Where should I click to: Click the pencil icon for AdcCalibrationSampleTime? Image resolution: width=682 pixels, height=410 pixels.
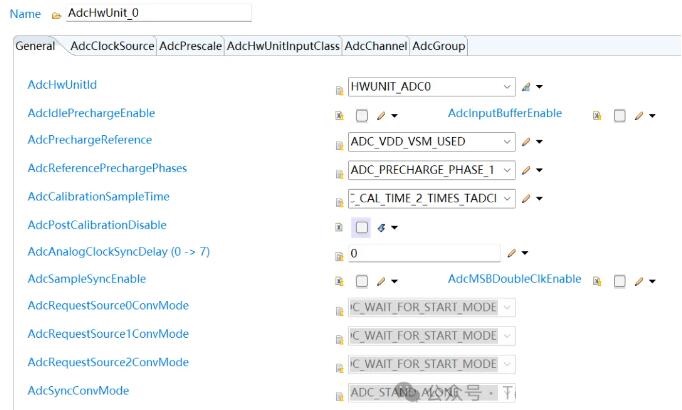526,198
